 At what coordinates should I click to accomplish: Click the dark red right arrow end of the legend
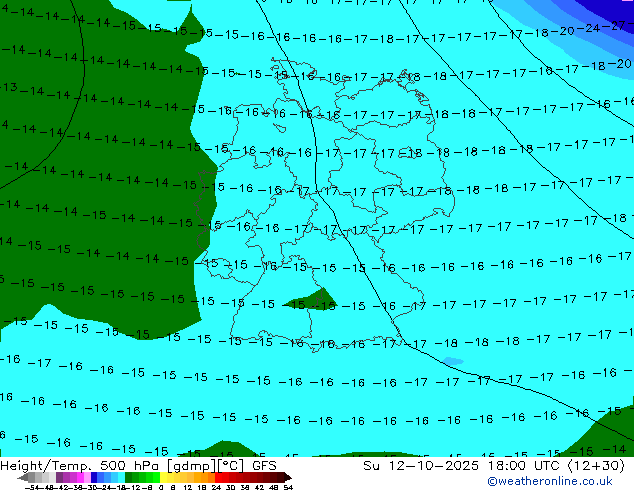point(288,477)
